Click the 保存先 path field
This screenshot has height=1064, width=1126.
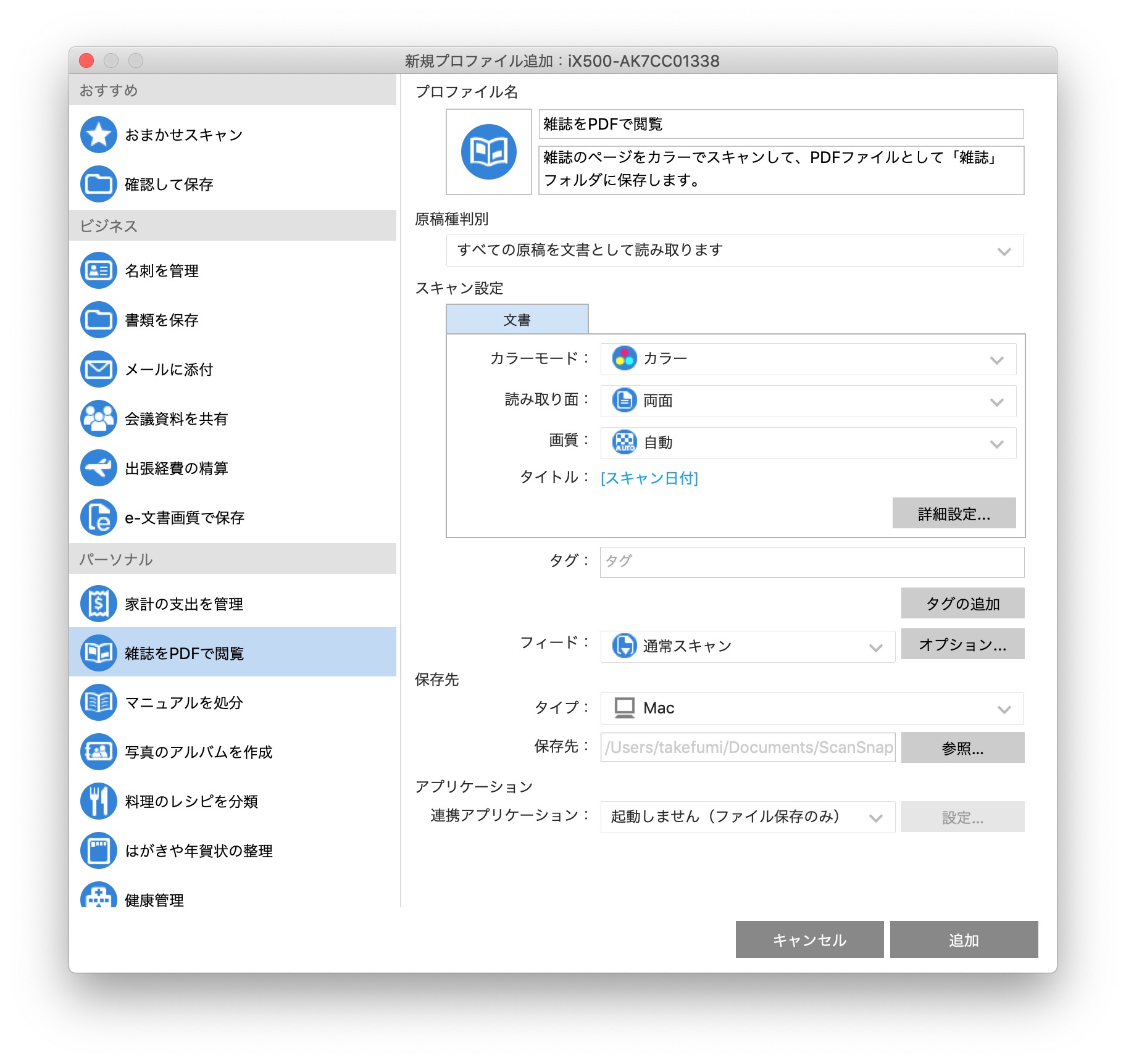pyautogui.click(x=748, y=747)
